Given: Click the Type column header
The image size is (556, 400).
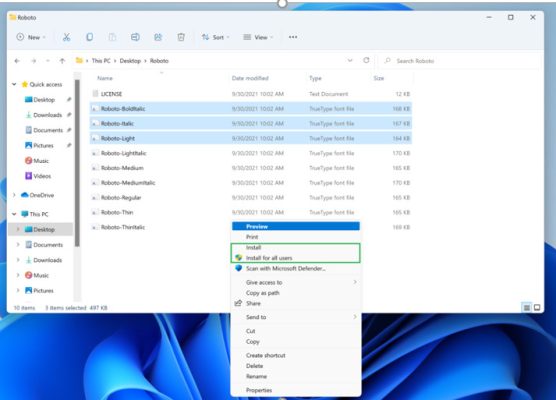Looking at the screenshot, I should (x=315, y=78).
